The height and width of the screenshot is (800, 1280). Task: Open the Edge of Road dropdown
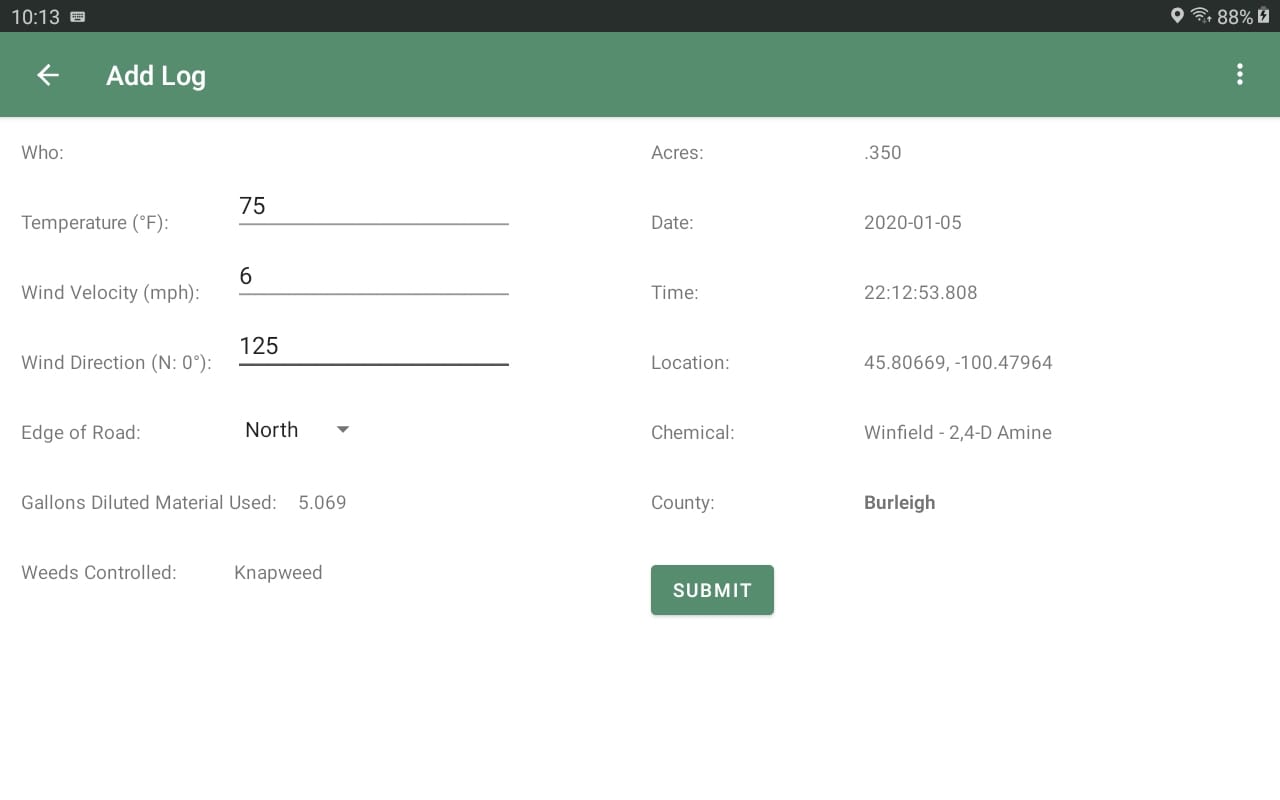click(295, 429)
